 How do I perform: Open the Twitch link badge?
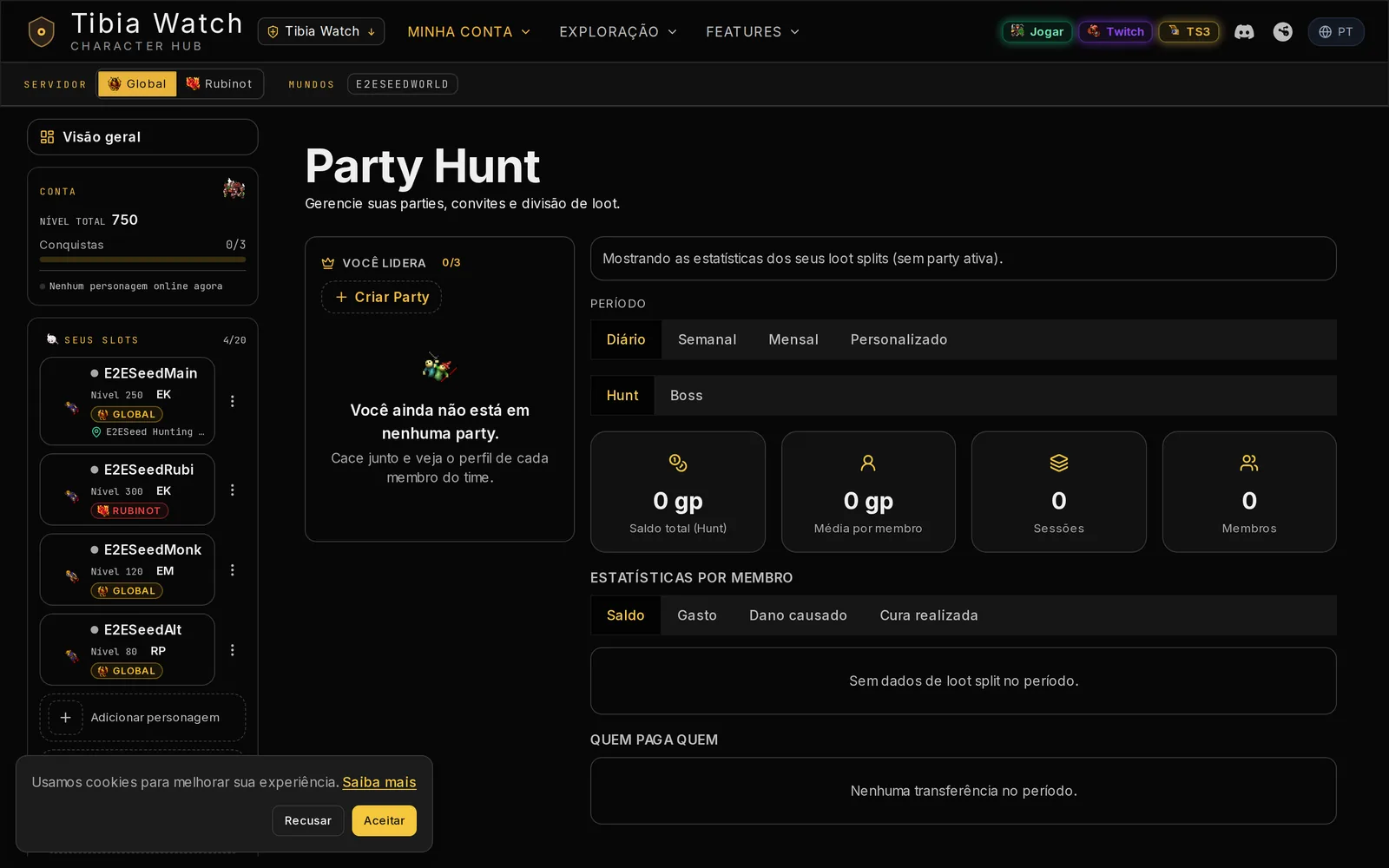(x=1116, y=32)
